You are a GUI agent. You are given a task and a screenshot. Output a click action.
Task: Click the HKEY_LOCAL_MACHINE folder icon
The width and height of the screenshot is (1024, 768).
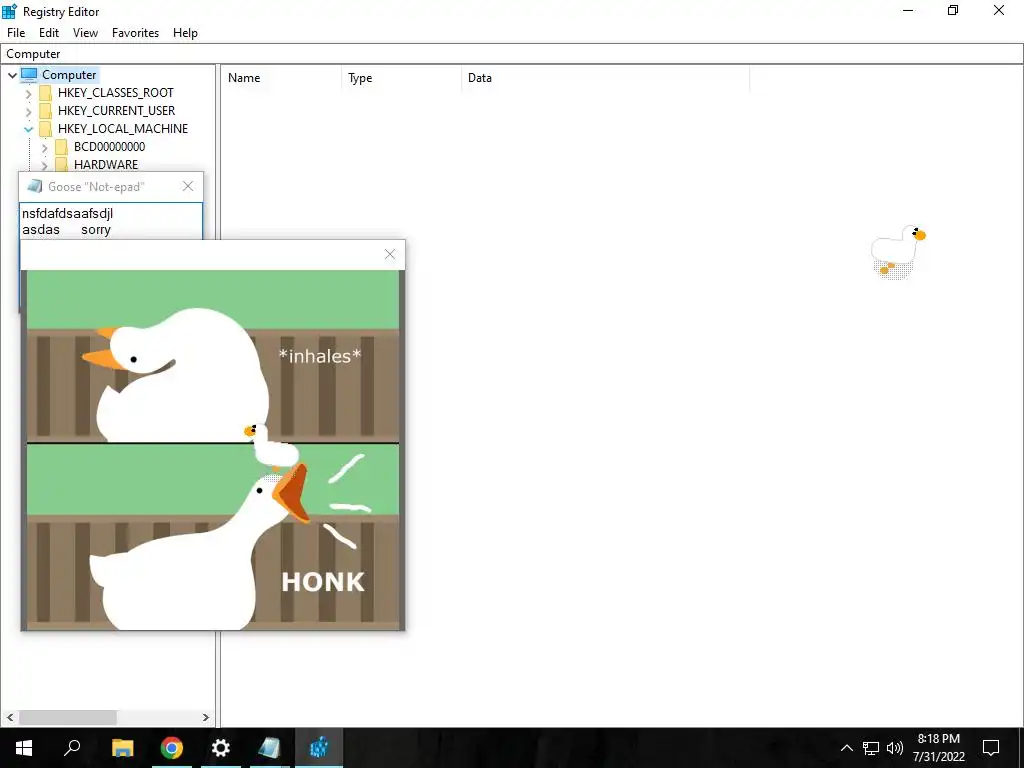pos(45,129)
